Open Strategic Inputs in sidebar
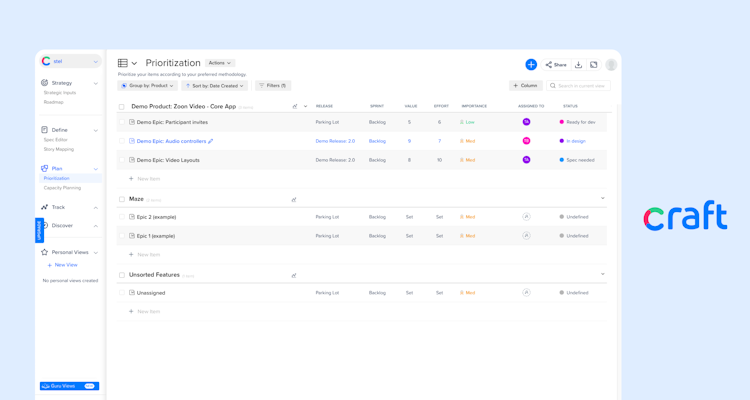The width and height of the screenshot is (750, 400). [x=60, y=93]
